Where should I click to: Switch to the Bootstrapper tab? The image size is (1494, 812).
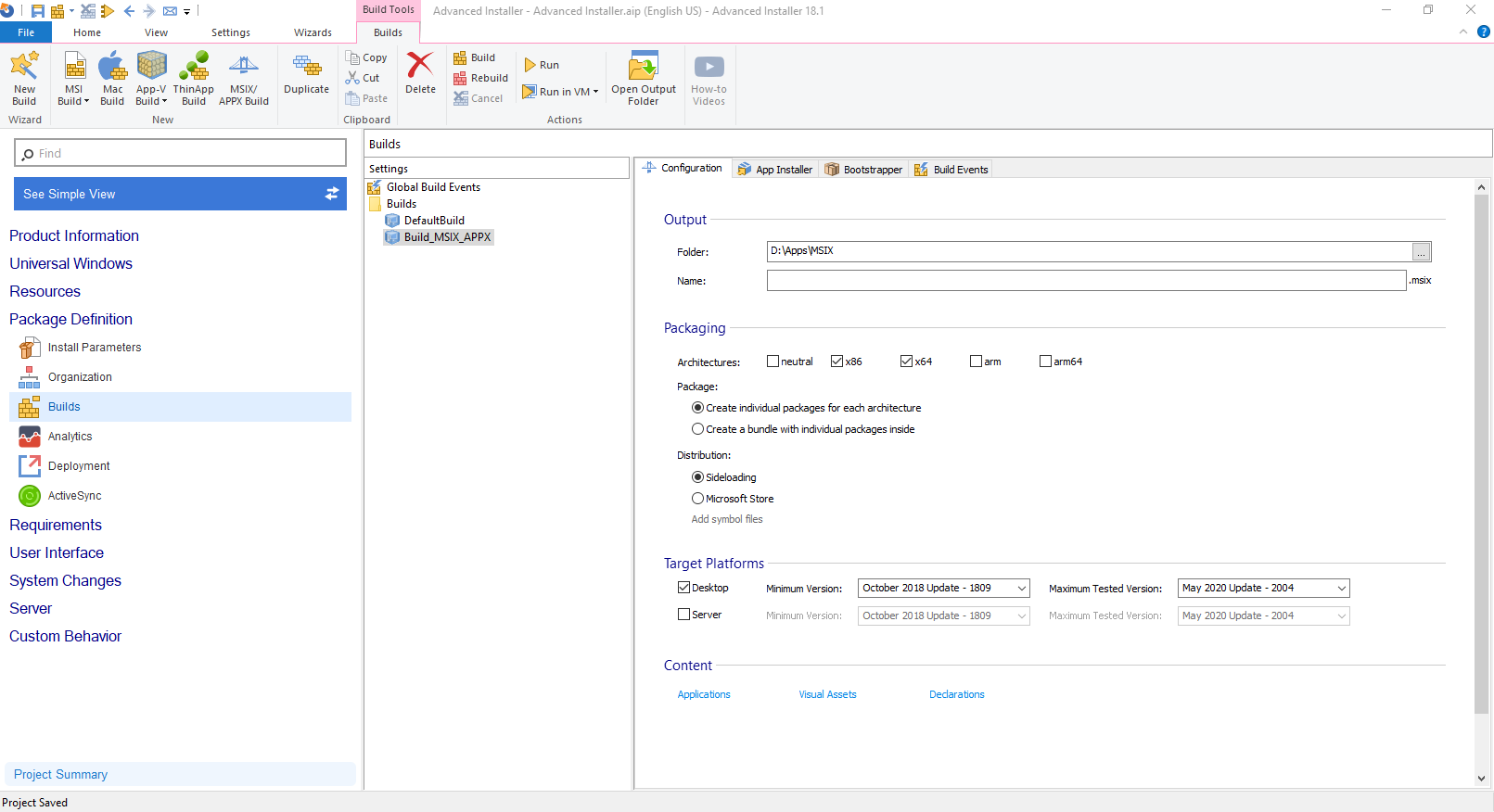(x=864, y=170)
